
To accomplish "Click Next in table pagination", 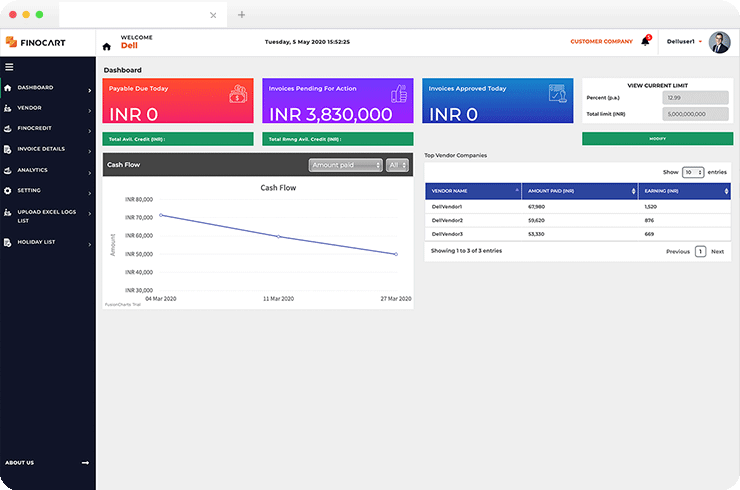I will tap(717, 252).
